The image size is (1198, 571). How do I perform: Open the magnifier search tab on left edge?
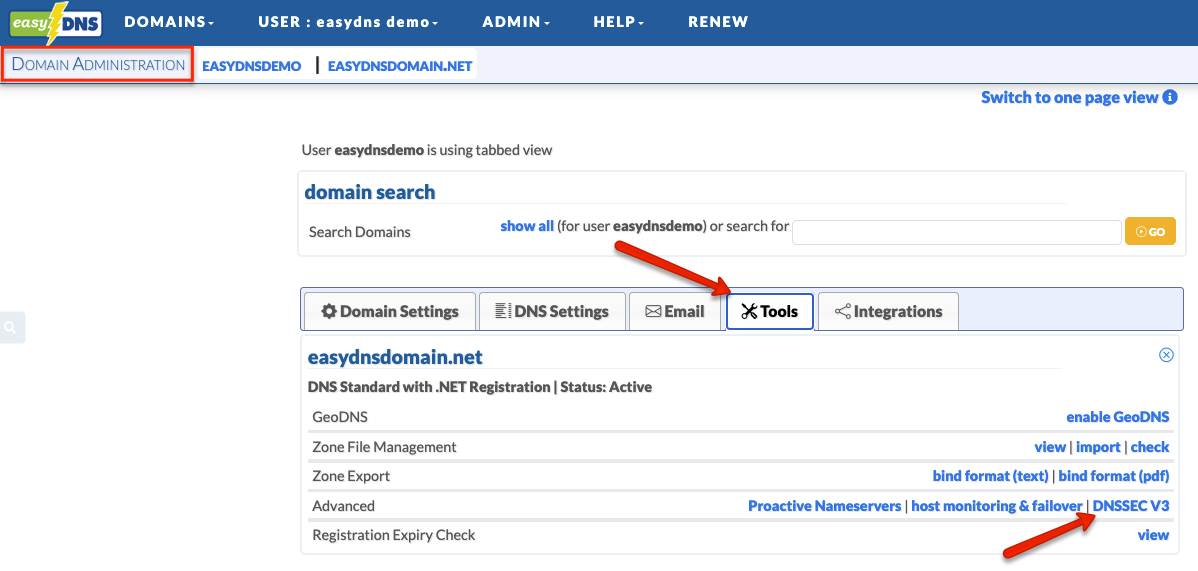tap(11, 327)
